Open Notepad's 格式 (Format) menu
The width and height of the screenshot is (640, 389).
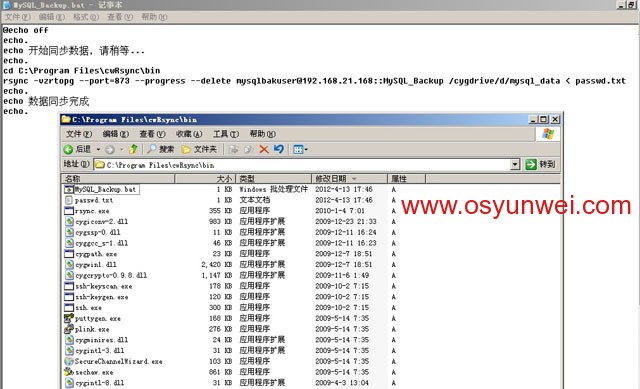[x=86, y=17]
